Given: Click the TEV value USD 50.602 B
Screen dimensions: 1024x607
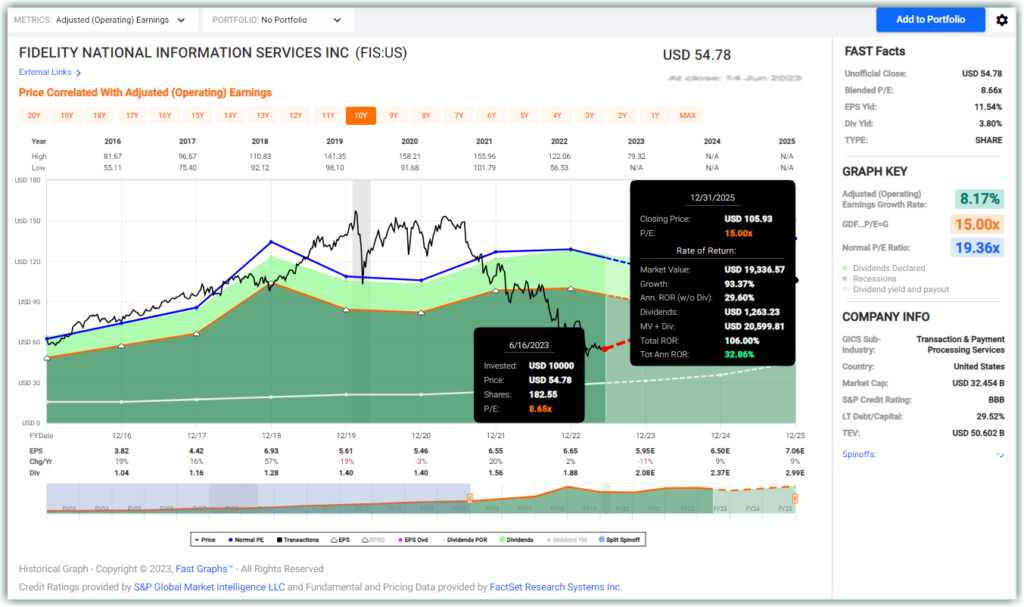Looking at the screenshot, I should [x=978, y=433].
